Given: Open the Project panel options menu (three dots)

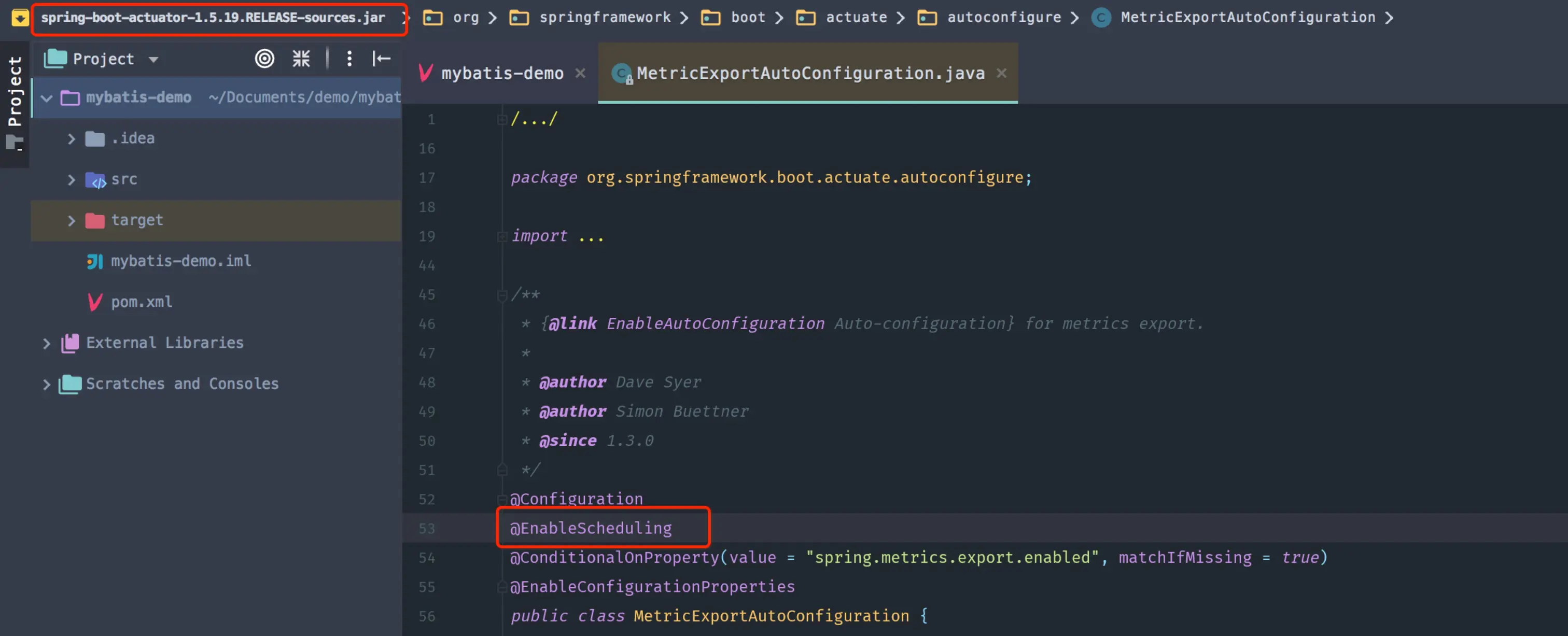Looking at the screenshot, I should [349, 59].
